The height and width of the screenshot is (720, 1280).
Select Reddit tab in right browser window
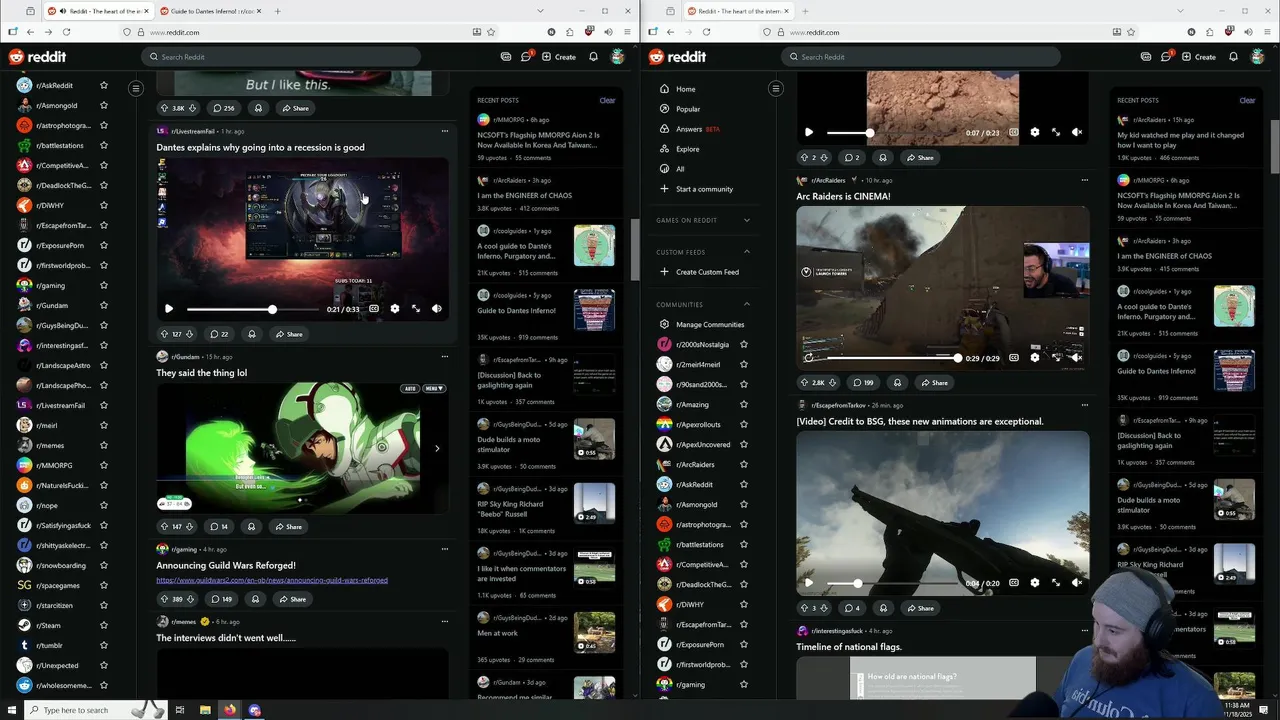tap(738, 11)
